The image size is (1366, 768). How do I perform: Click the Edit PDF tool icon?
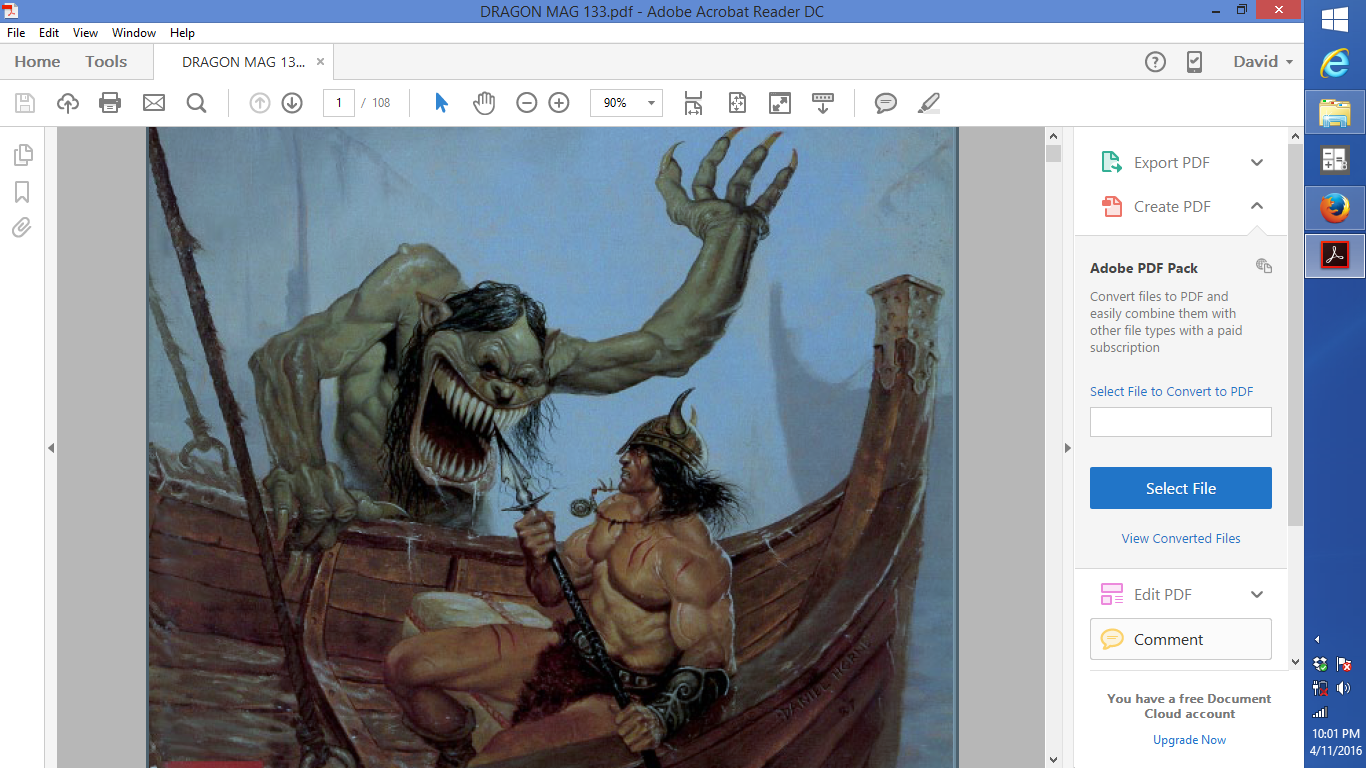1111,594
